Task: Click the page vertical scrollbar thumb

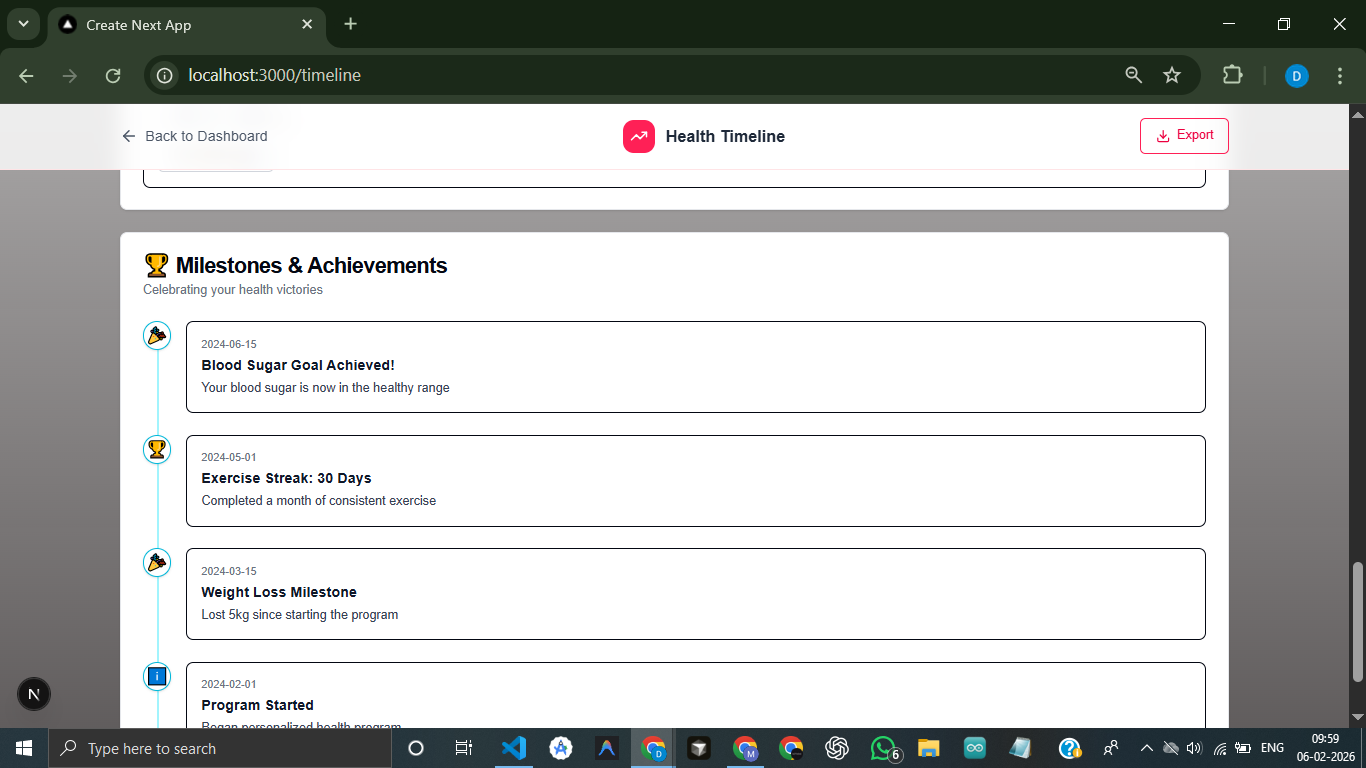Action: (x=1357, y=621)
